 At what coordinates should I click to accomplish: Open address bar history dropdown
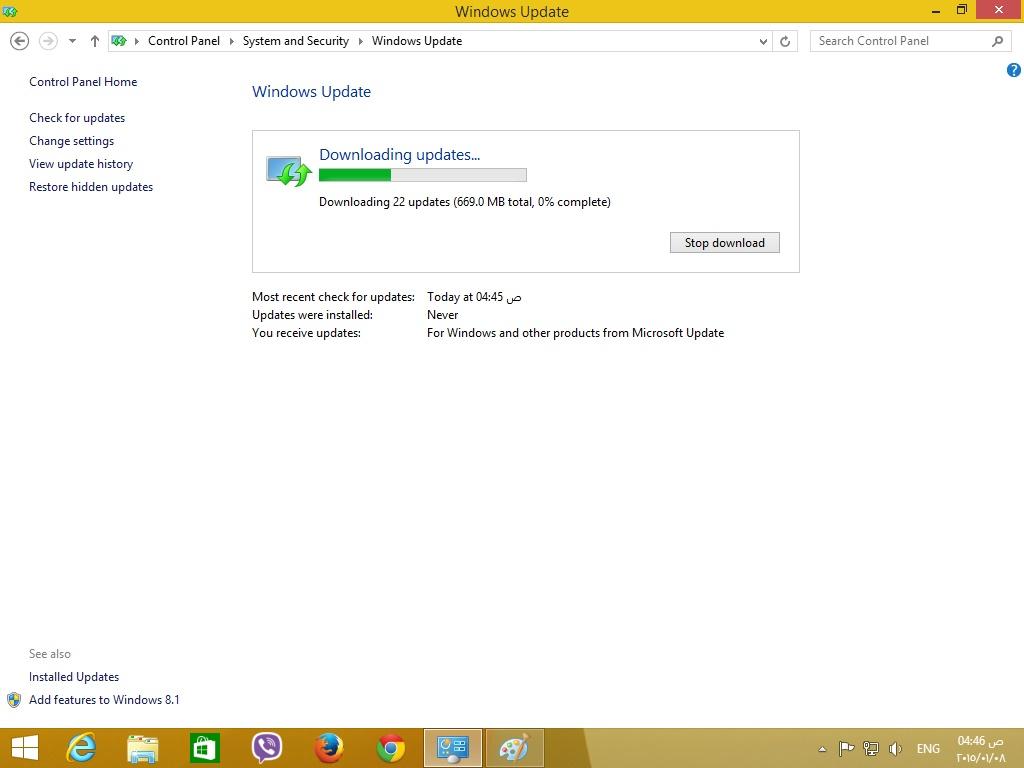(x=763, y=41)
